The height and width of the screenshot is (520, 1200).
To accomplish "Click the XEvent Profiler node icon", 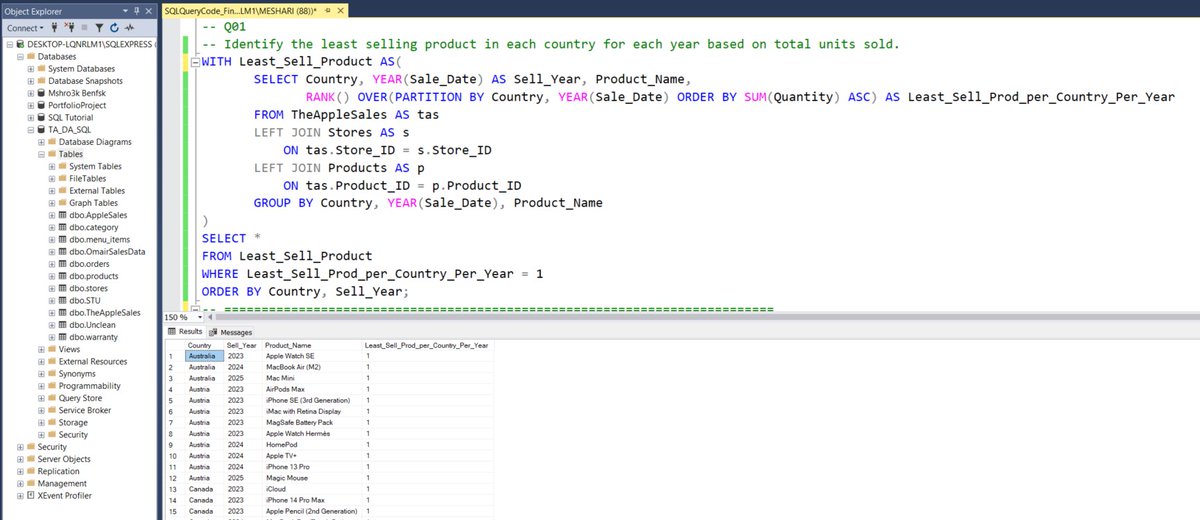I will (x=30, y=495).
